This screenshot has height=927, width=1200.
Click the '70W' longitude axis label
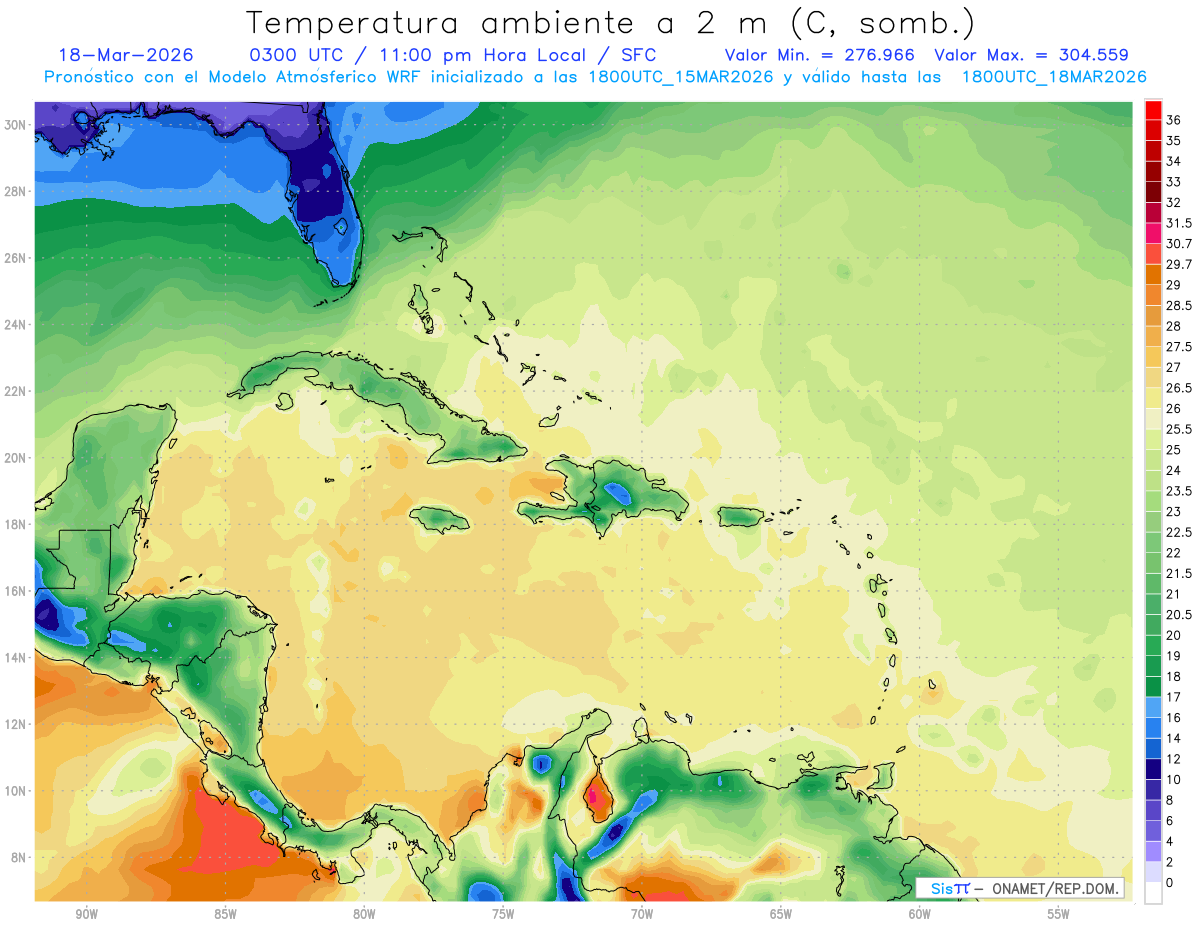(x=642, y=914)
